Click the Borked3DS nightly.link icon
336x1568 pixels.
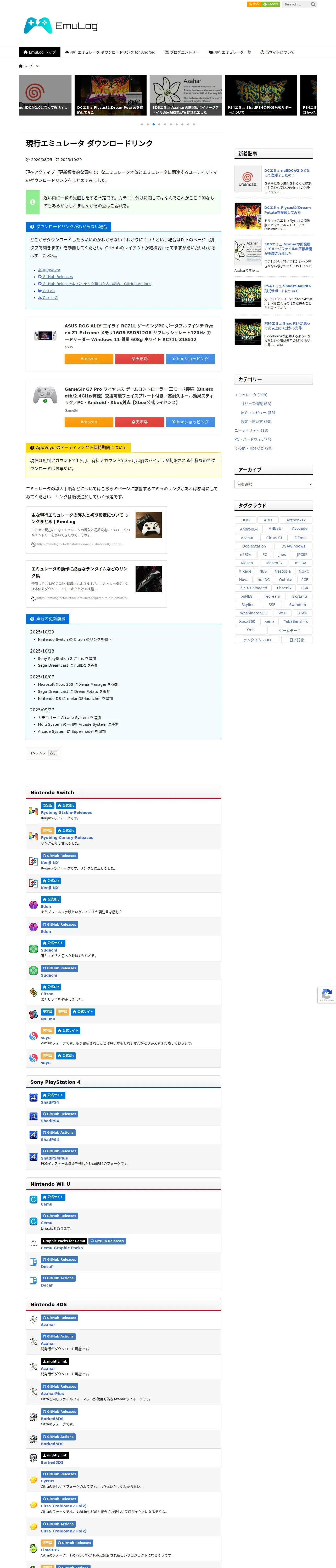(33, 1458)
